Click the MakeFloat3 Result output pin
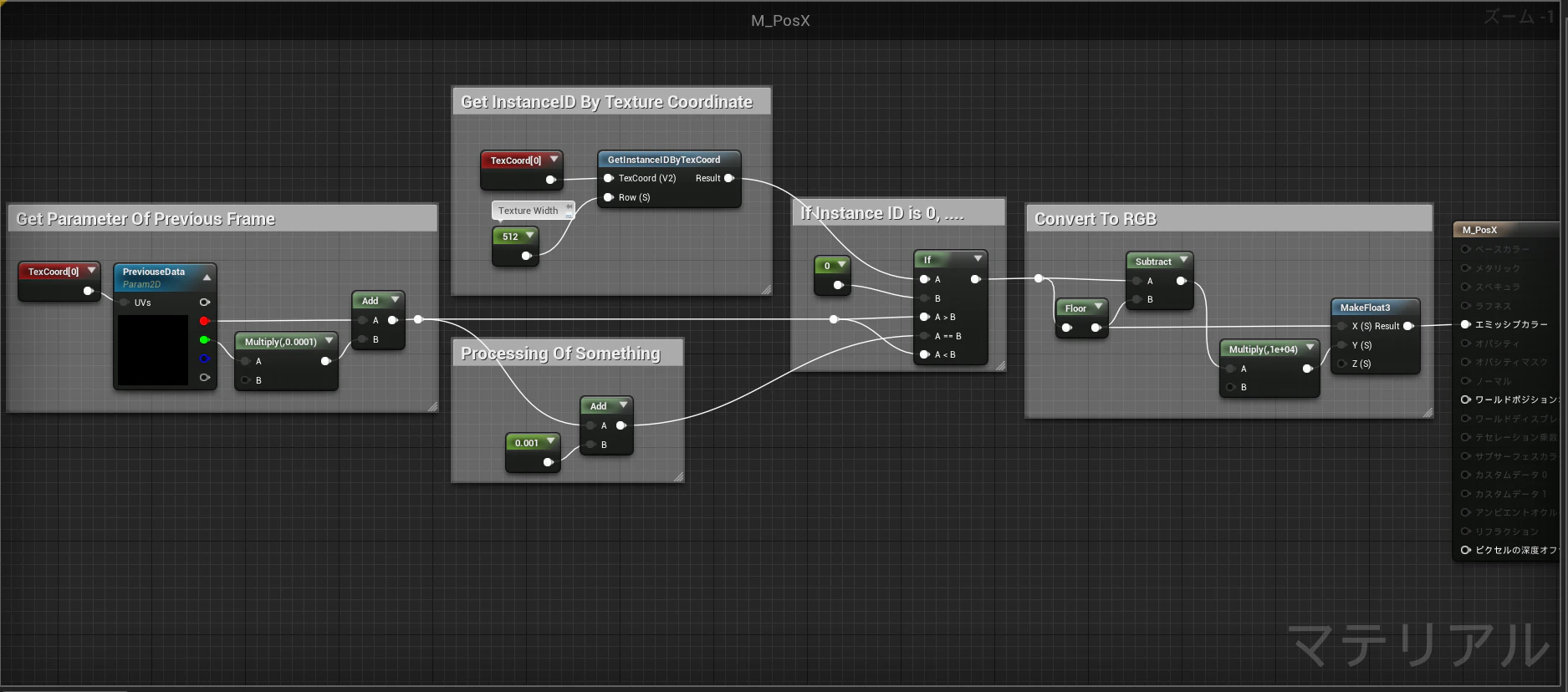 (x=1408, y=326)
